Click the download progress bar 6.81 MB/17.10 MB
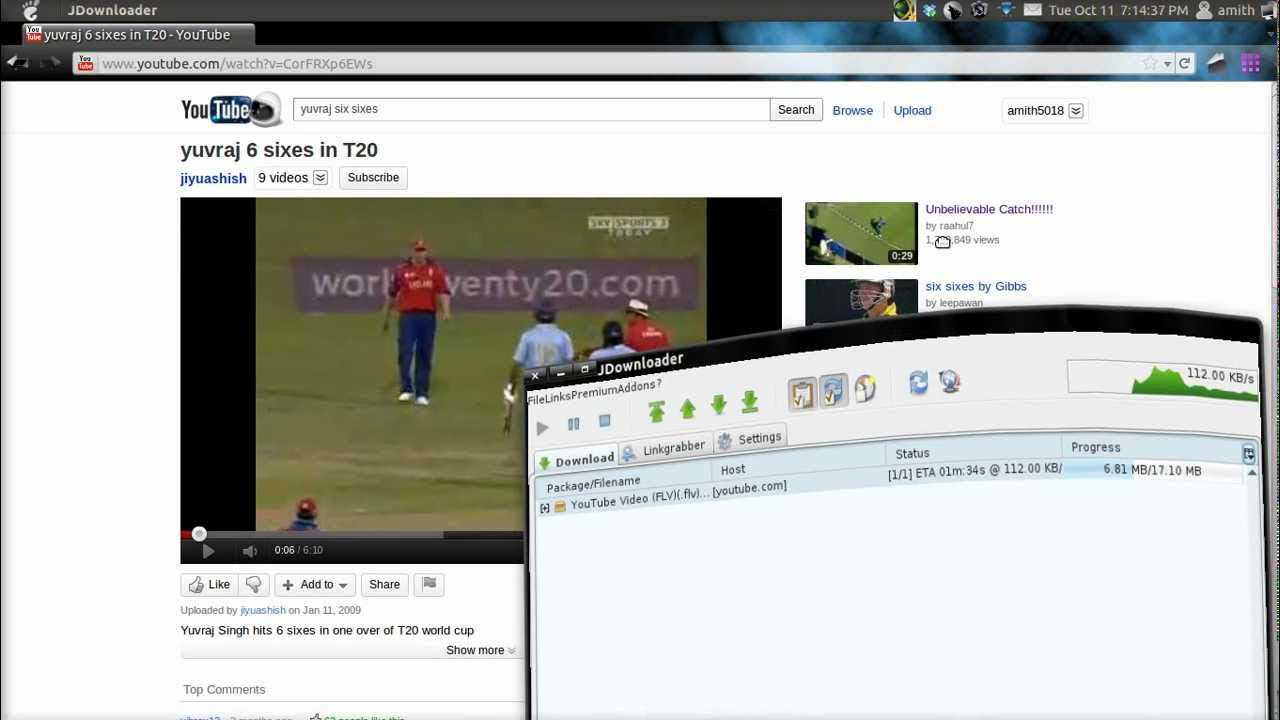The width and height of the screenshot is (1280, 720). click(1152, 470)
